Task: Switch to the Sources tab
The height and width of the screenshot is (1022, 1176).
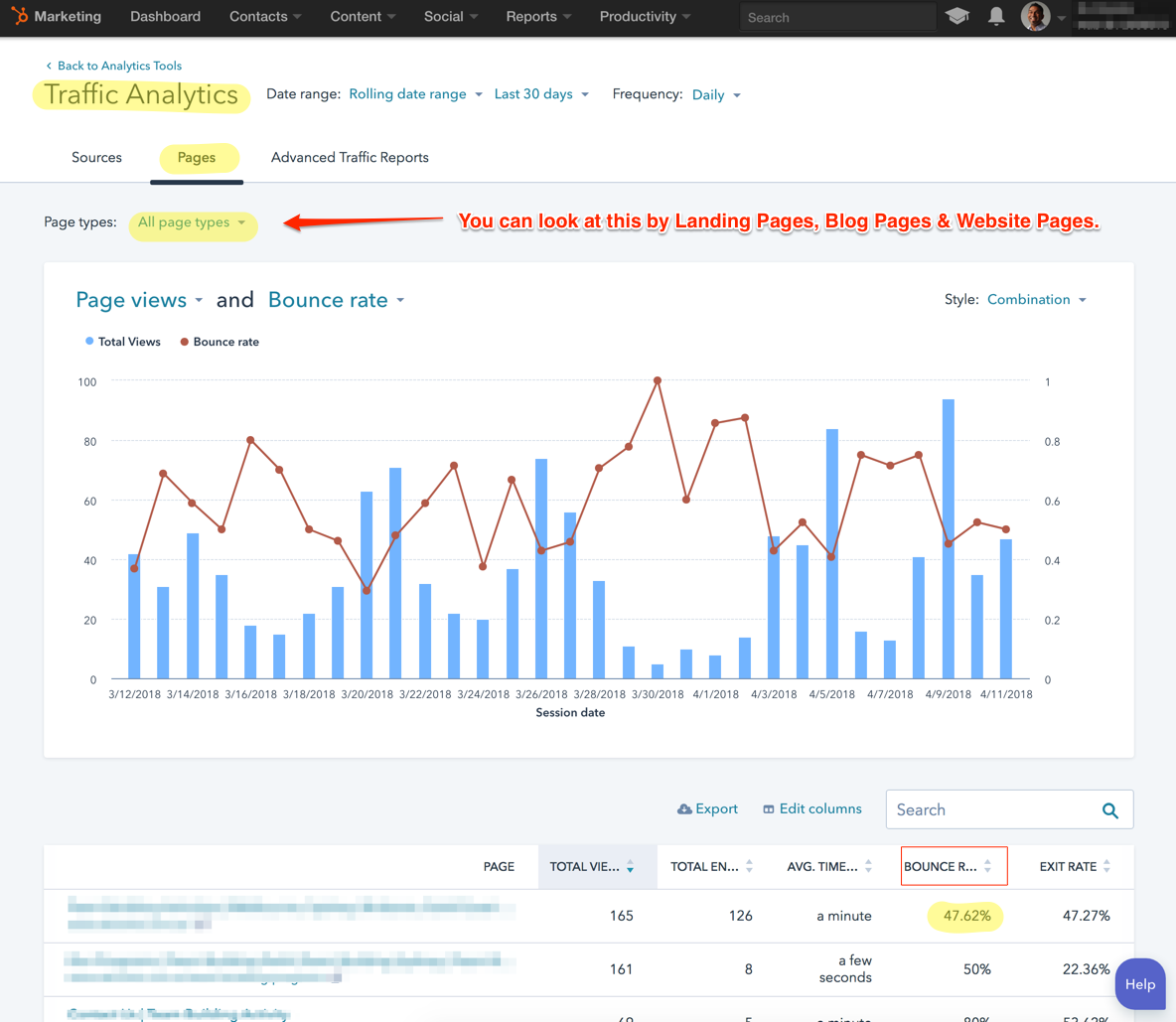Action: point(96,157)
